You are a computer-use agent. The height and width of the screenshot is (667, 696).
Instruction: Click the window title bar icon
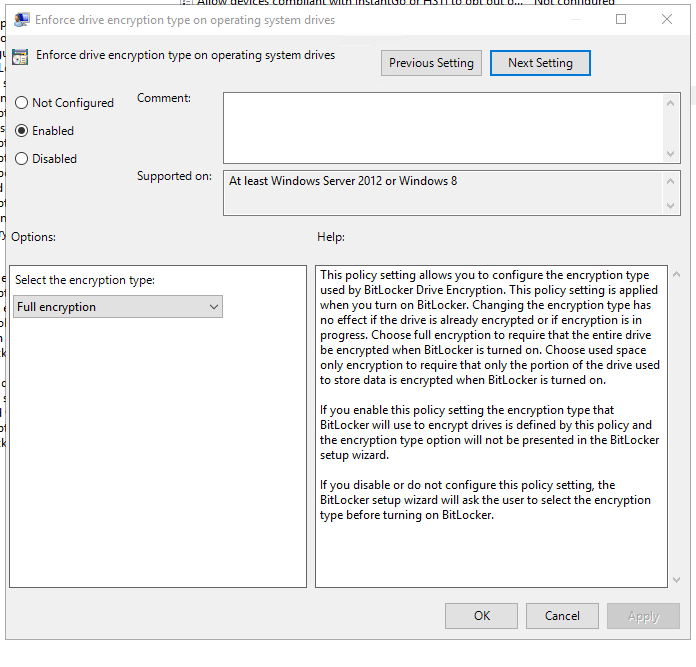coord(21,20)
